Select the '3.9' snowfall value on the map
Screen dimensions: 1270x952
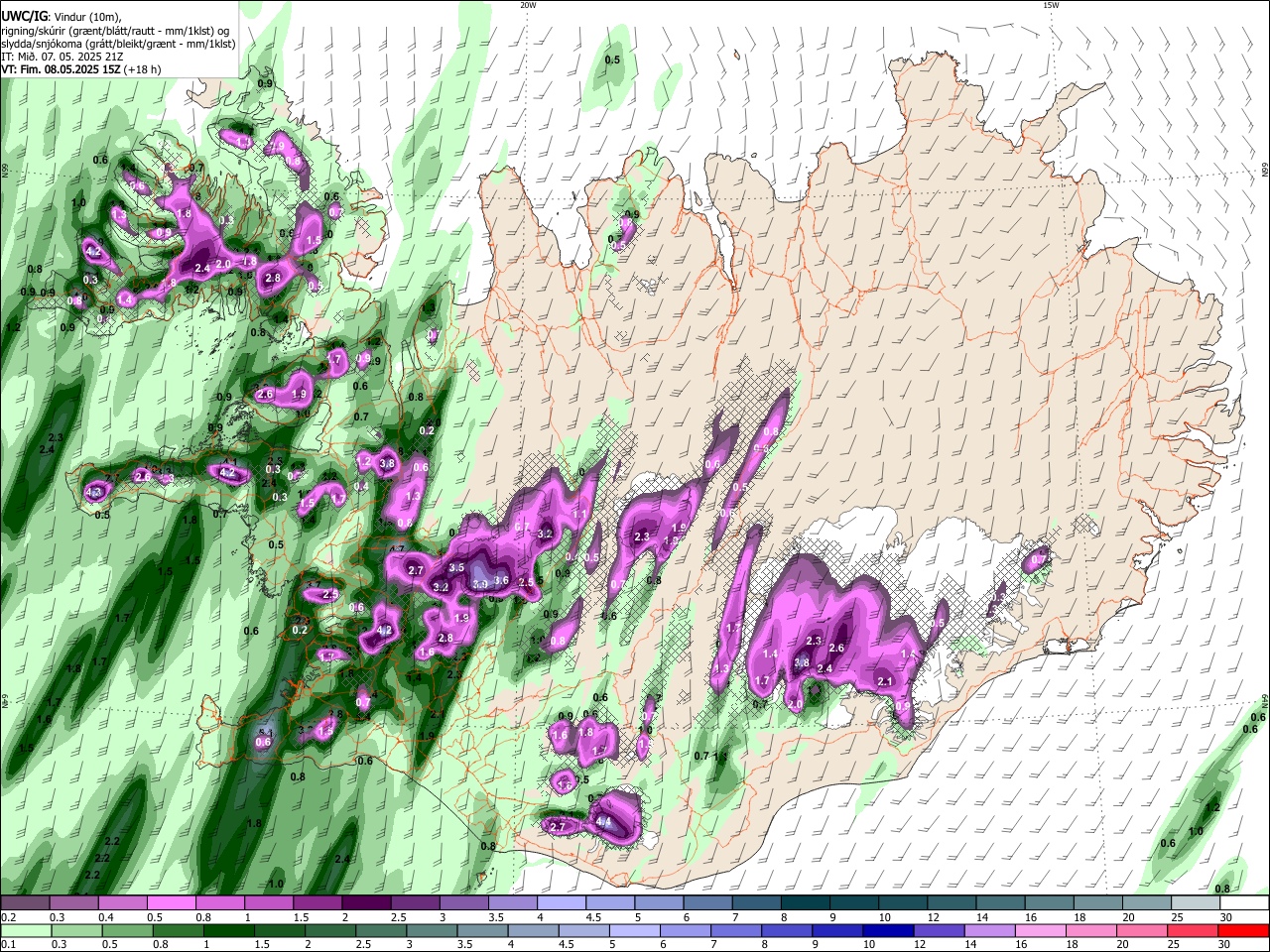point(480,585)
